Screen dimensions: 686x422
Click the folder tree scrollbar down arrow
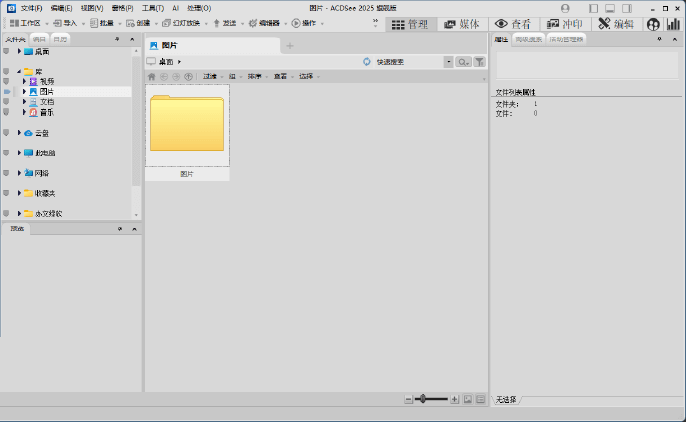136,215
